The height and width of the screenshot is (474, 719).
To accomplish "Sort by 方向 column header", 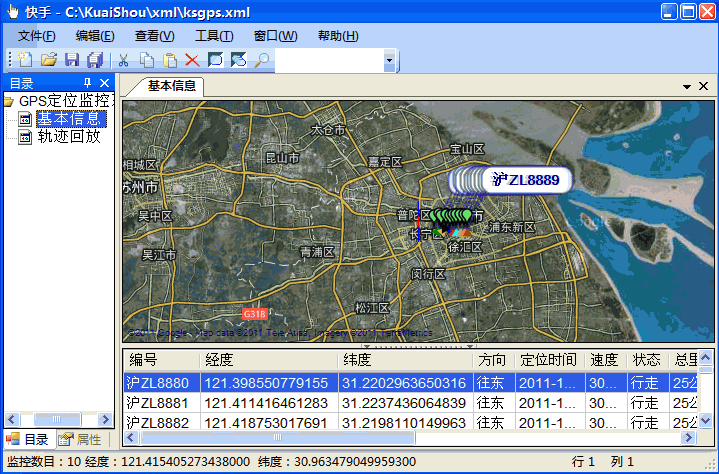I will click(492, 360).
